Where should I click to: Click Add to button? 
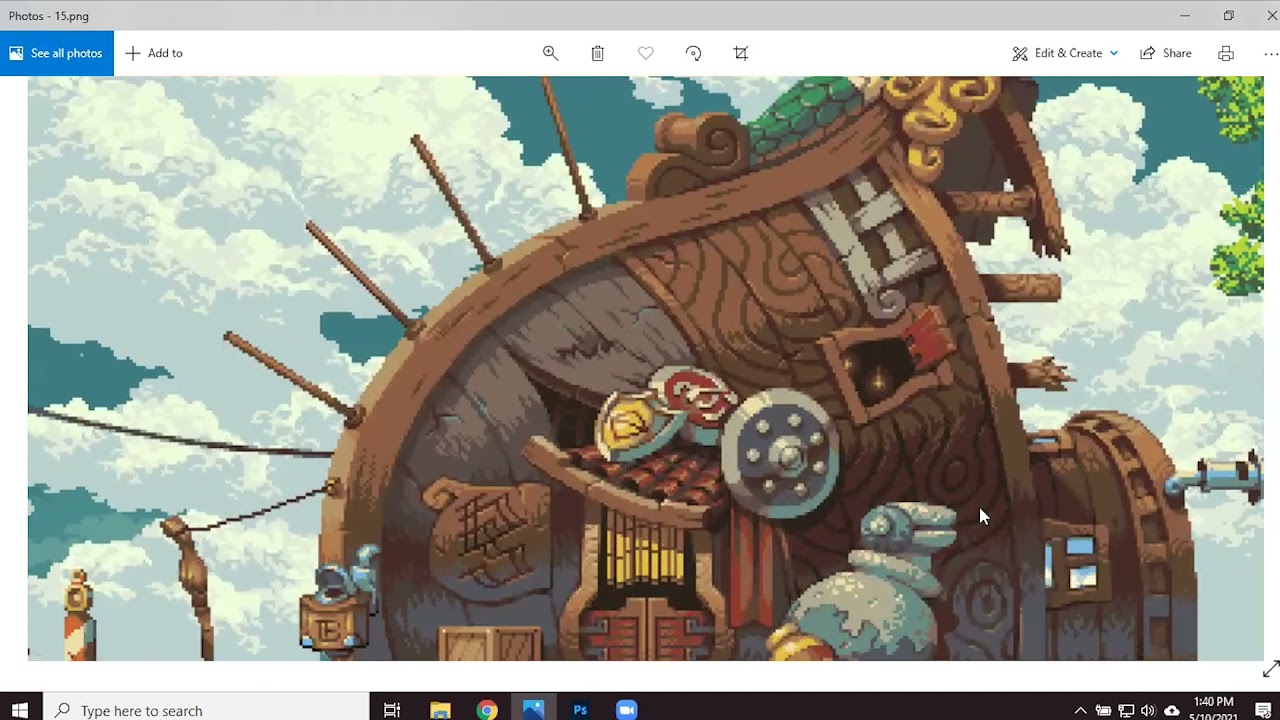click(x=154, y=53)
